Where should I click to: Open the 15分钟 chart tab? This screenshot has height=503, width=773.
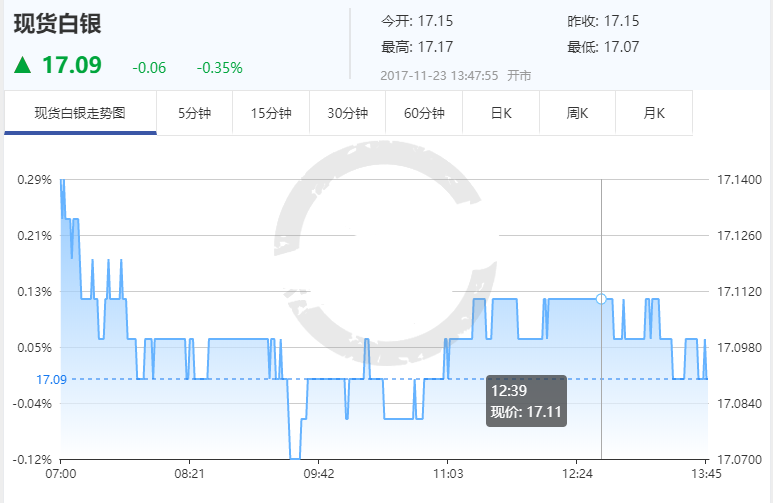[x=271, y=113]
